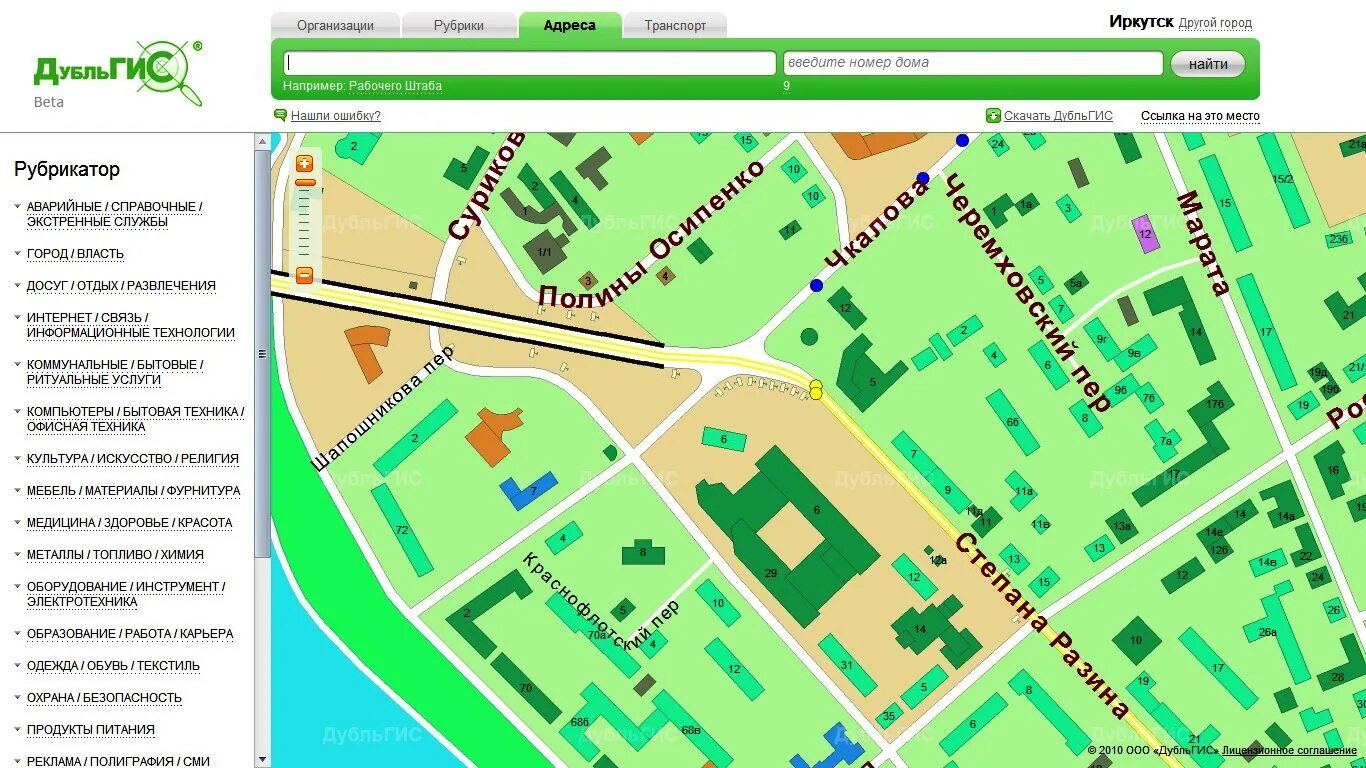
Task: Click the house number input field
Action: [973, 63]
